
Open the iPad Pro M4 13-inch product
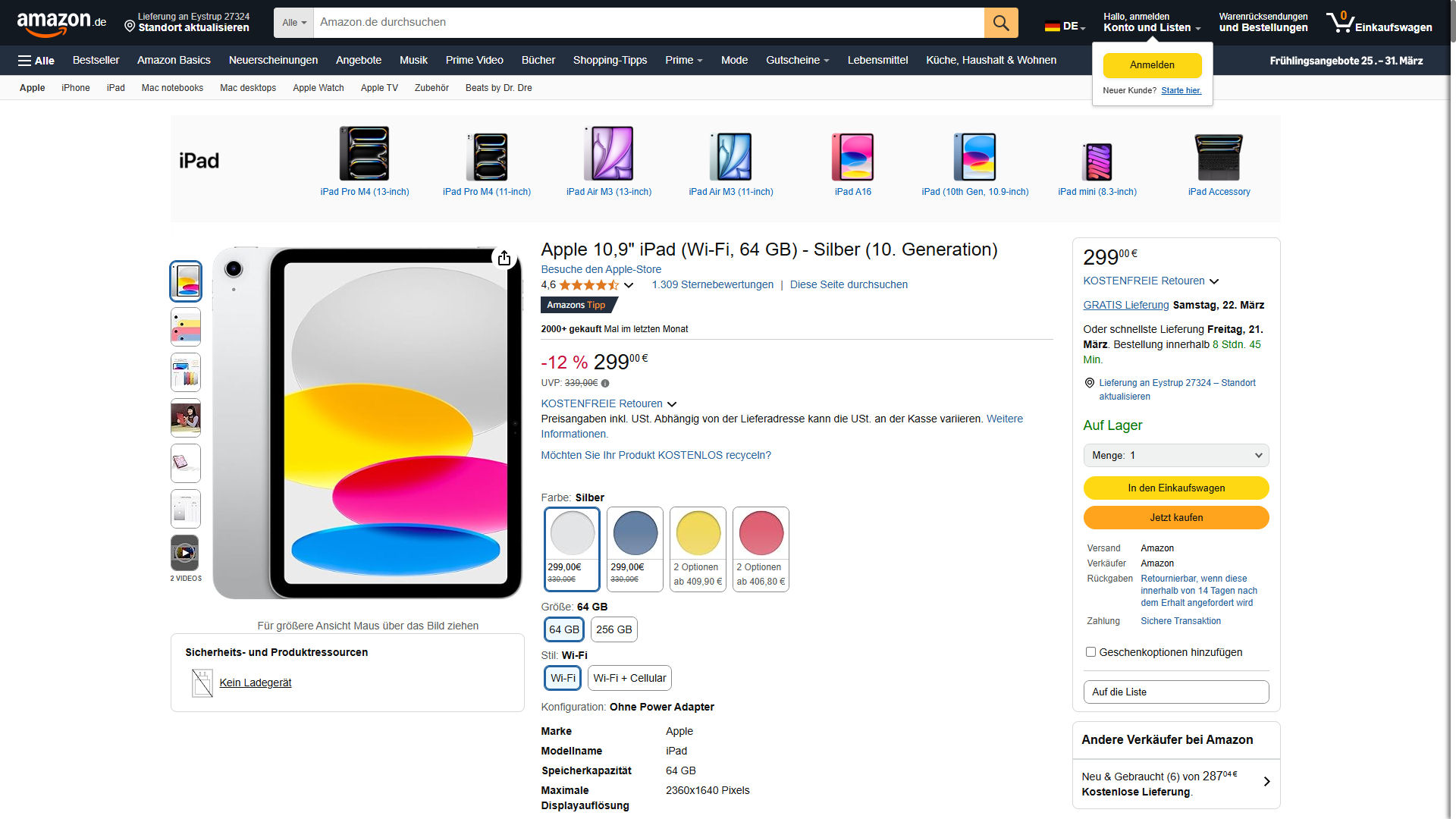364,154
